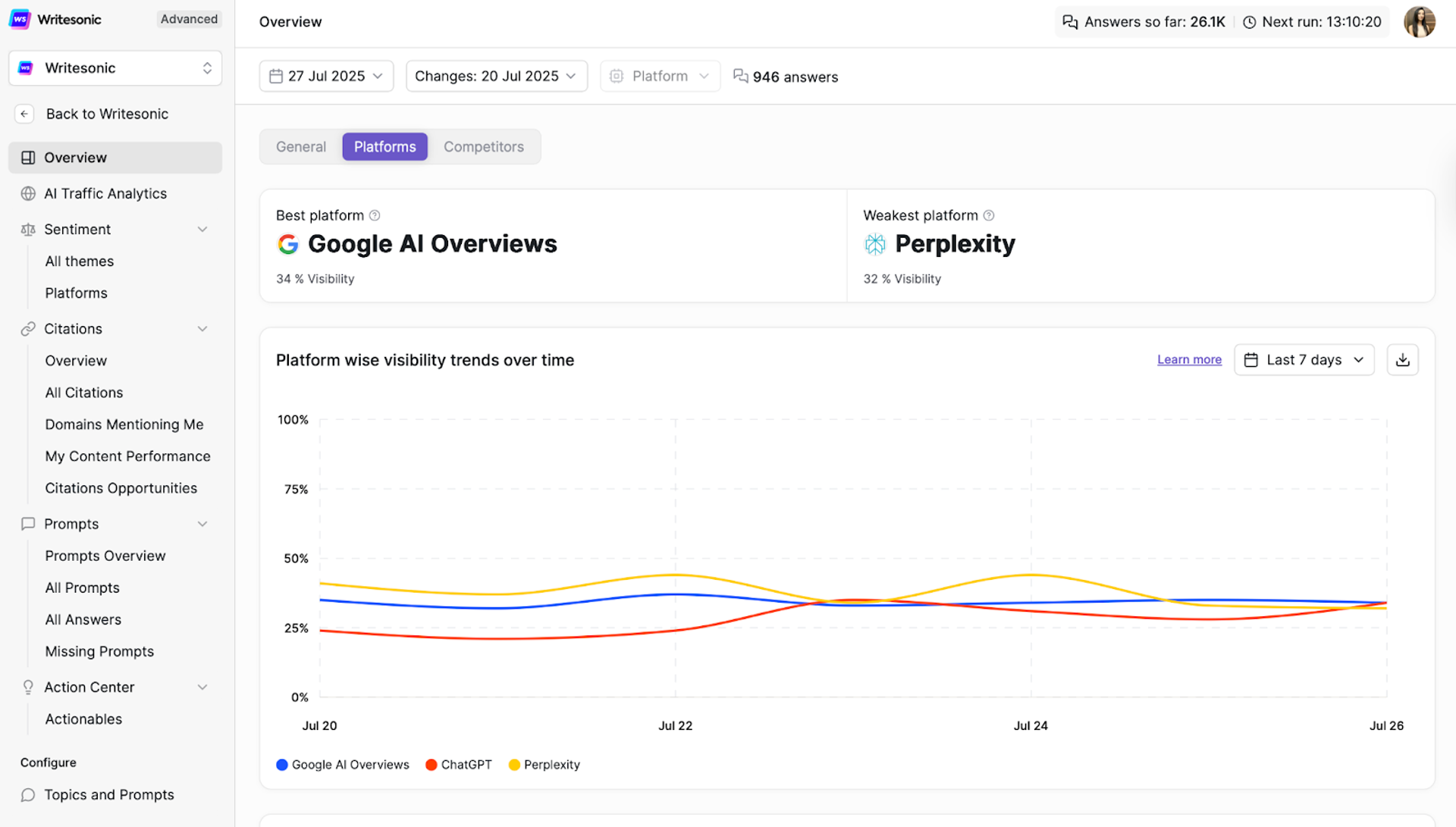
Task: Open Citations Opportunities
Action: [x=121, y=488]
